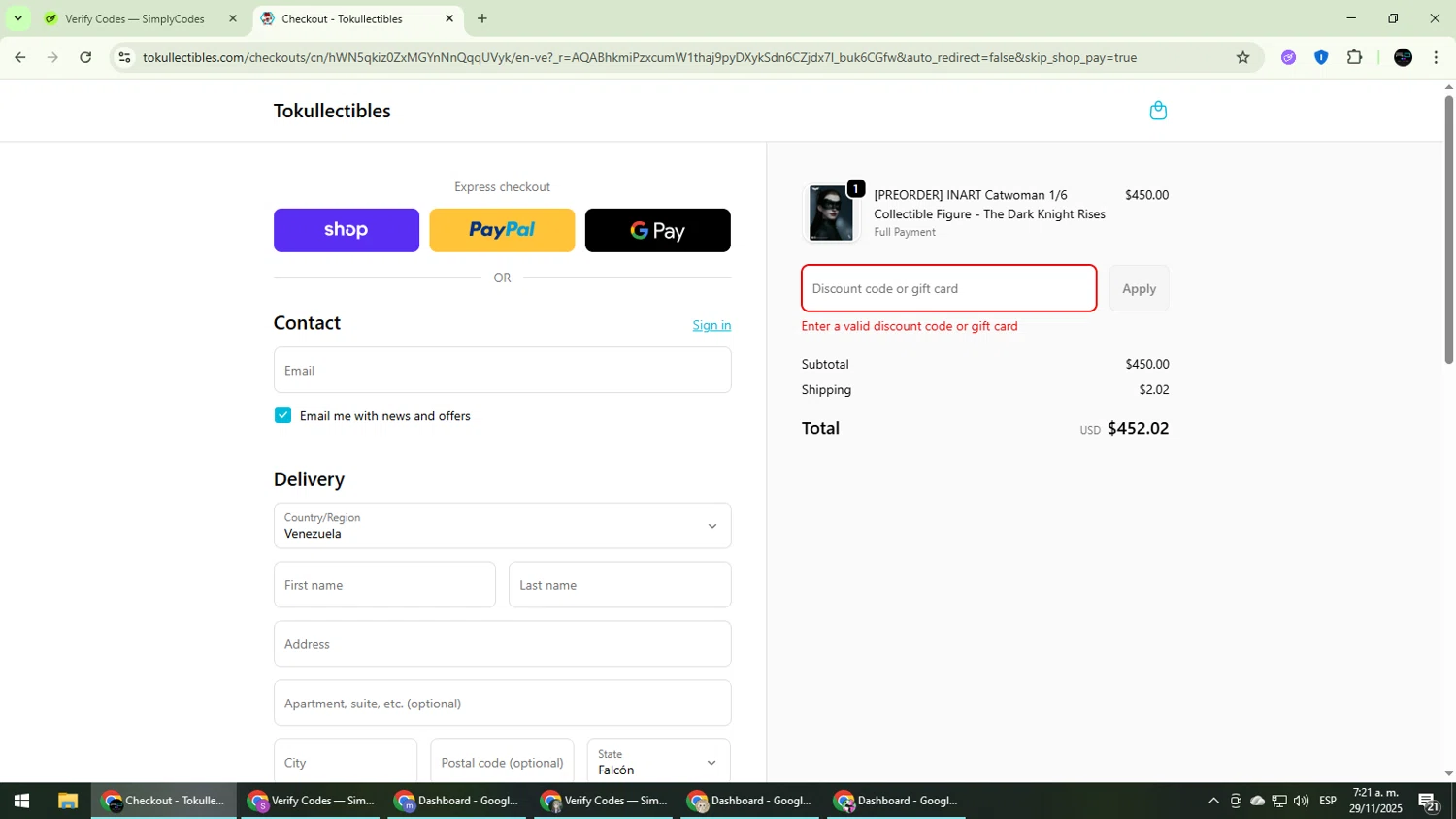Image resolution: width=1456 pixels, height=819 pixels.
Task: Open the Extensions puzzle icon
Action: [1355, 57]
